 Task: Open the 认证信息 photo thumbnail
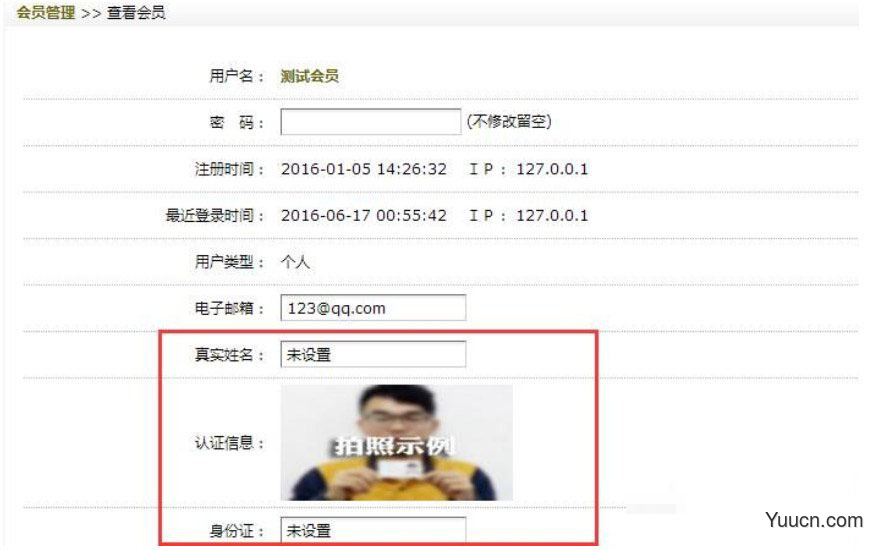tap(397, 443)
